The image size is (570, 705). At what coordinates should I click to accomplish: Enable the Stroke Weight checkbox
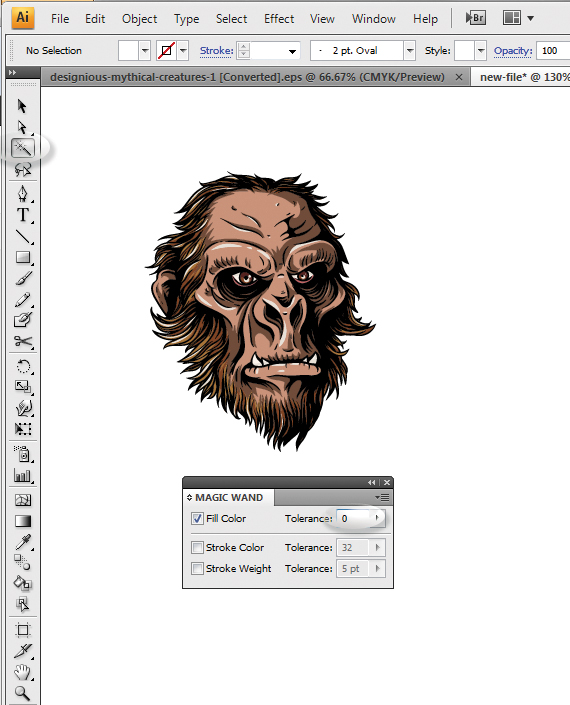[197, 568]
